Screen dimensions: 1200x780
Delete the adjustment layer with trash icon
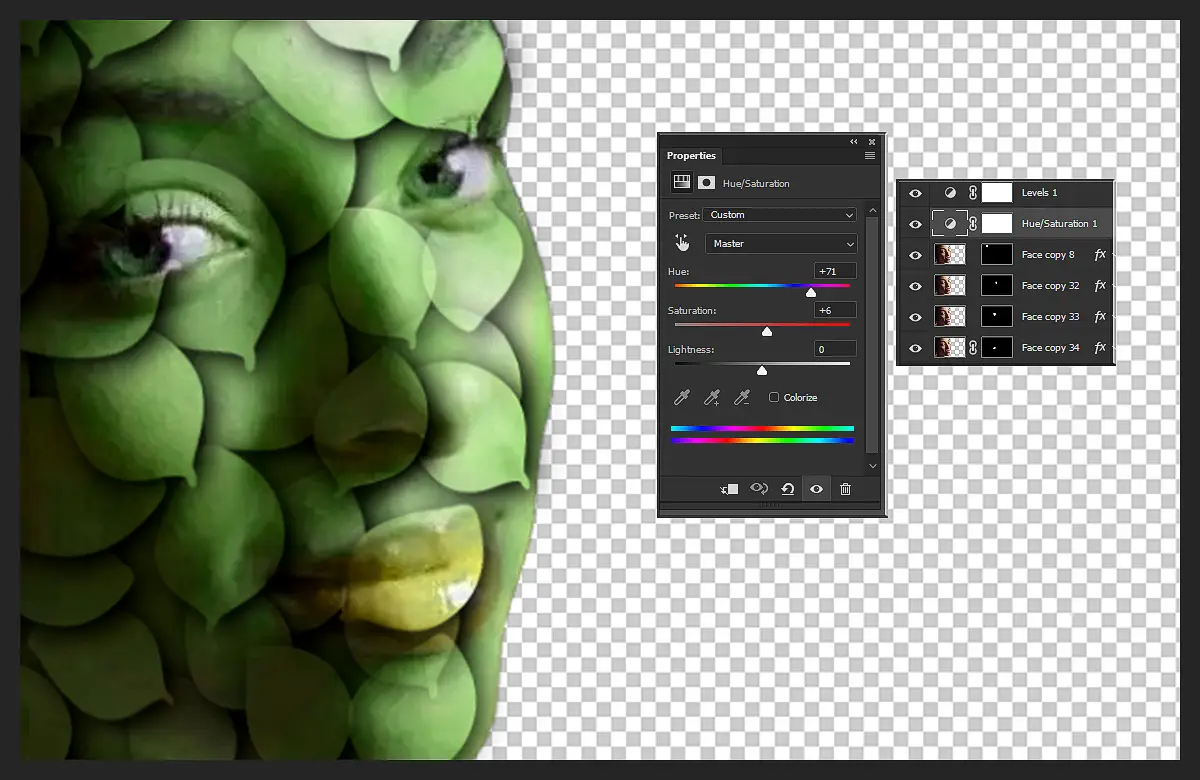click(845, 489)
